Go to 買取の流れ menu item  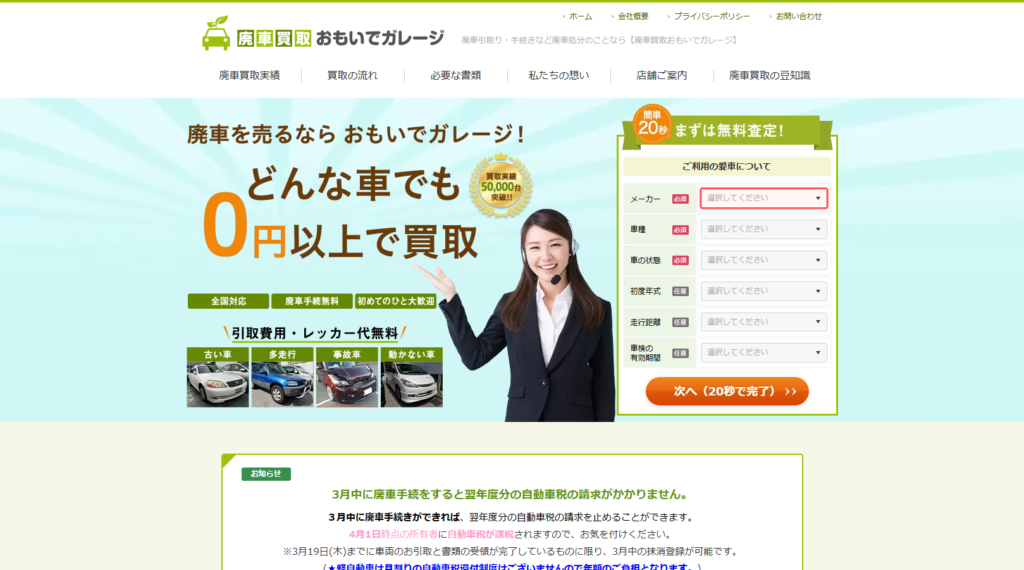tap(352, 75)
